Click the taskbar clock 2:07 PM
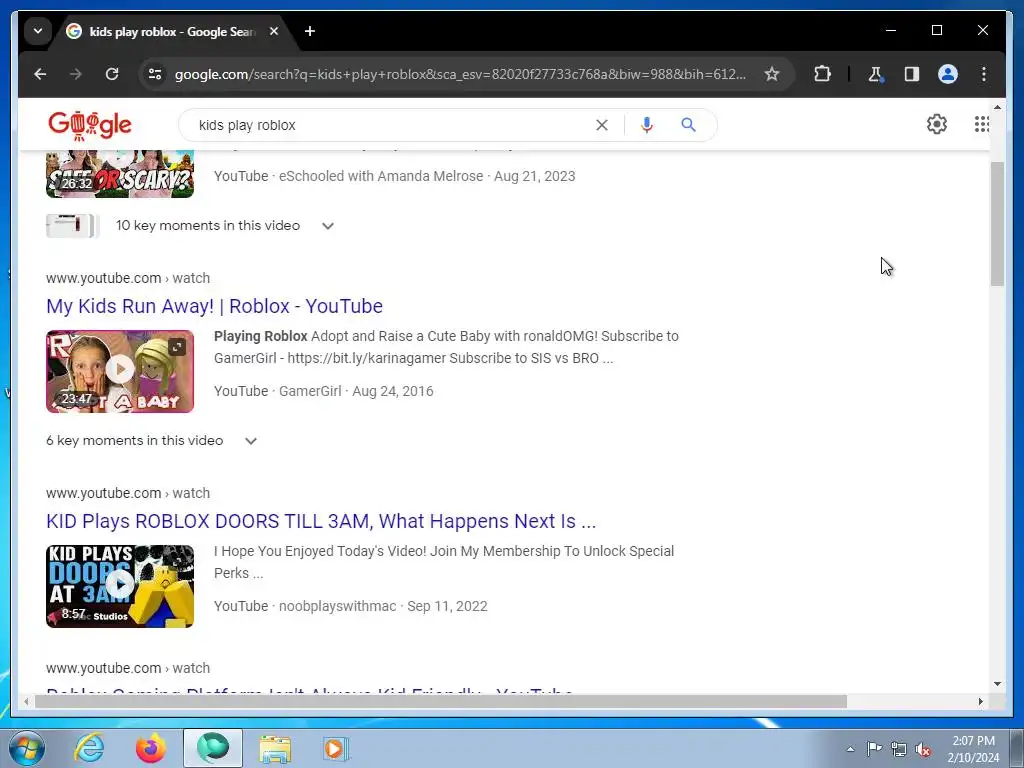 coord(973,741)
